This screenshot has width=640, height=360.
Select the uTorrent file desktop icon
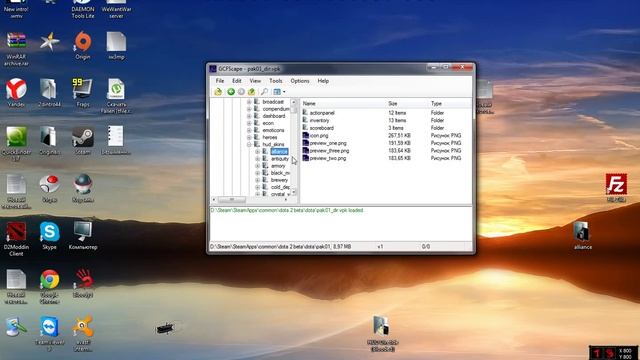click(x=116, y=96)
